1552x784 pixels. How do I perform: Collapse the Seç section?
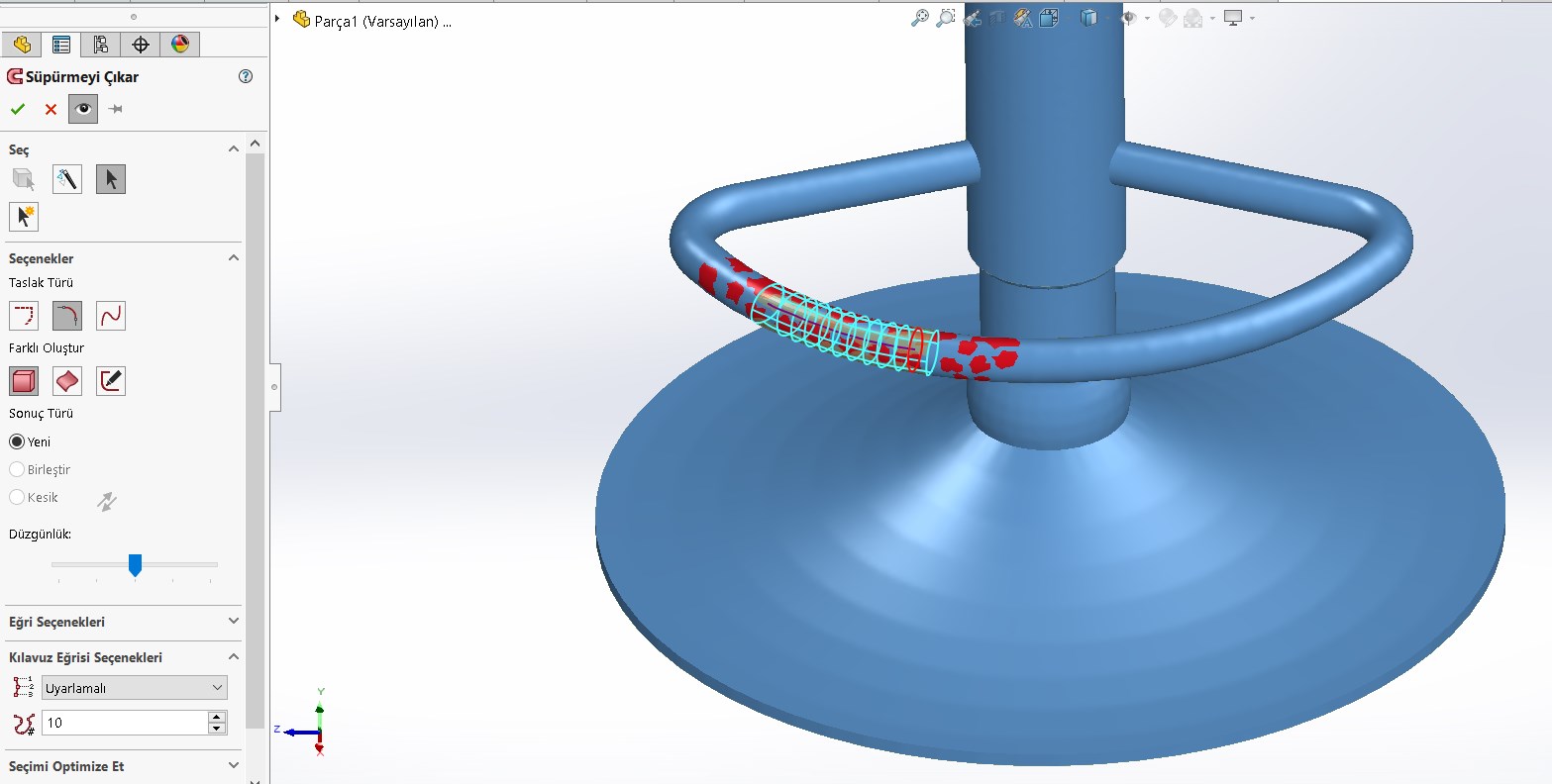[234, 148]
